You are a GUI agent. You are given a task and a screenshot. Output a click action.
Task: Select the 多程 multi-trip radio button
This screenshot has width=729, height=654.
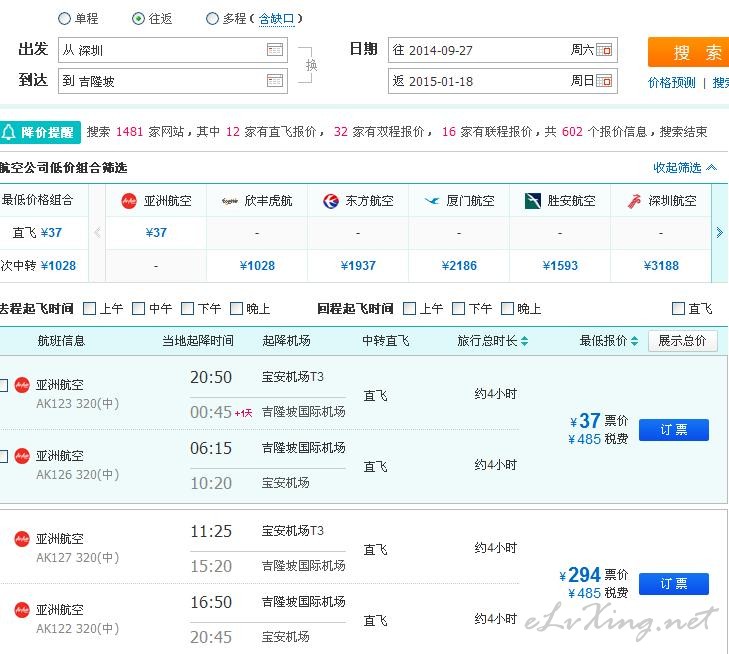point(212,19)
